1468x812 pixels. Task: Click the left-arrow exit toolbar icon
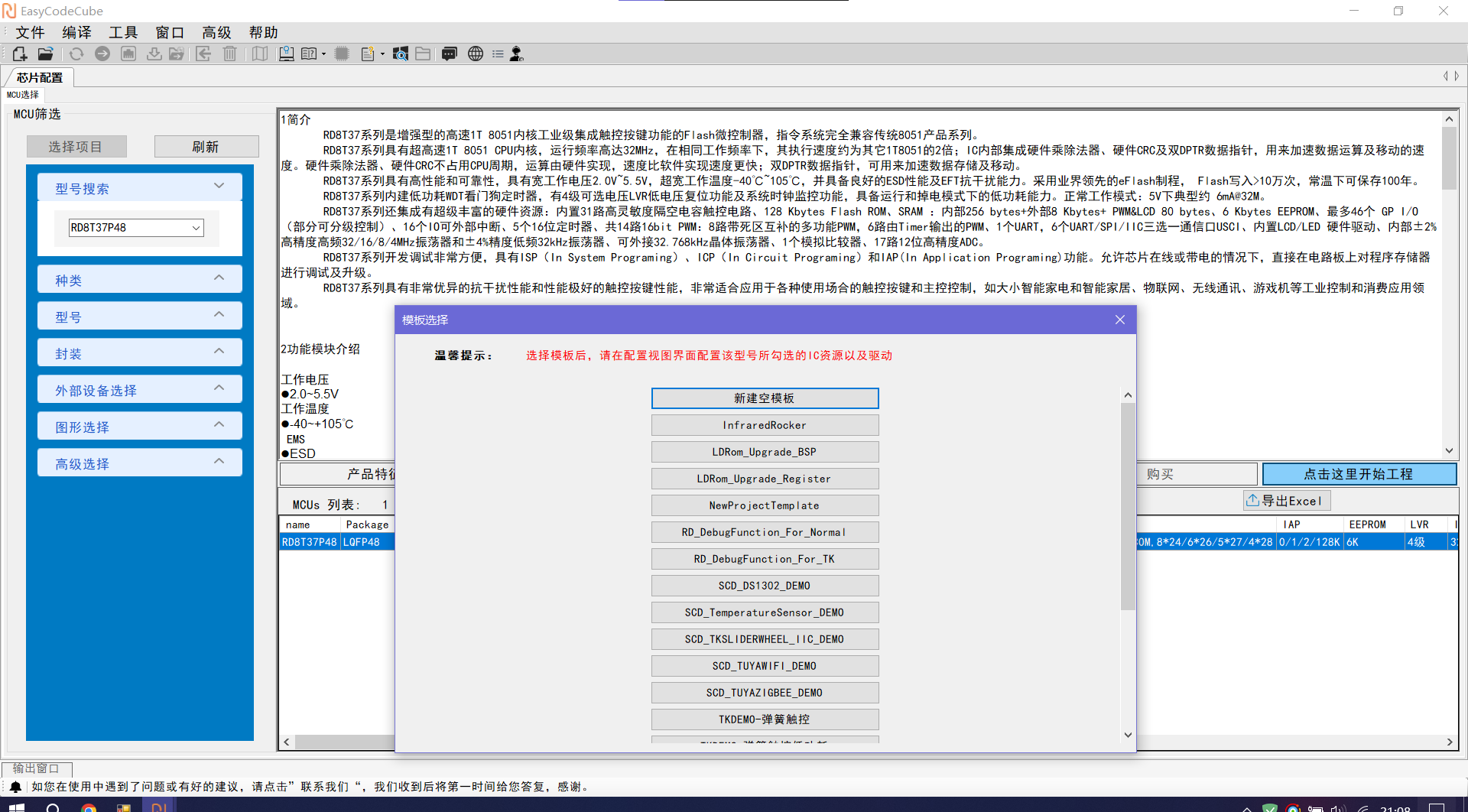pos(203,54)
